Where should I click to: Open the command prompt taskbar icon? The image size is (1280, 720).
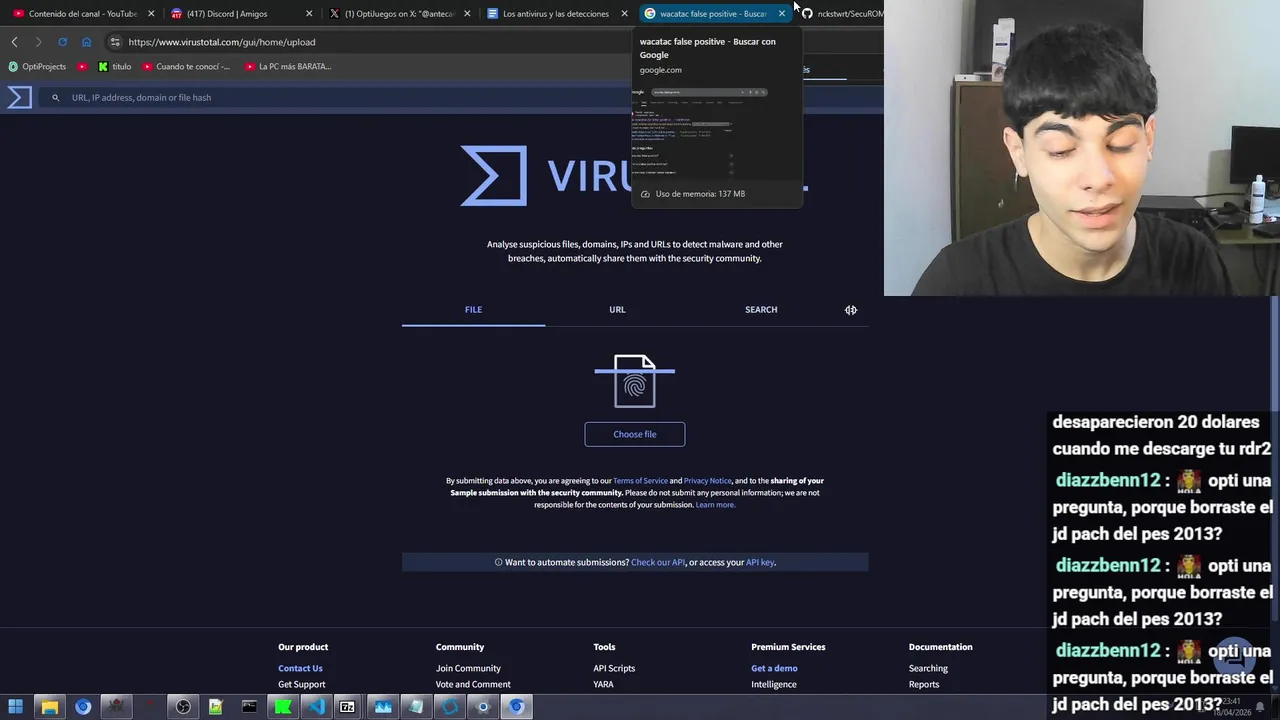(249, 707)
